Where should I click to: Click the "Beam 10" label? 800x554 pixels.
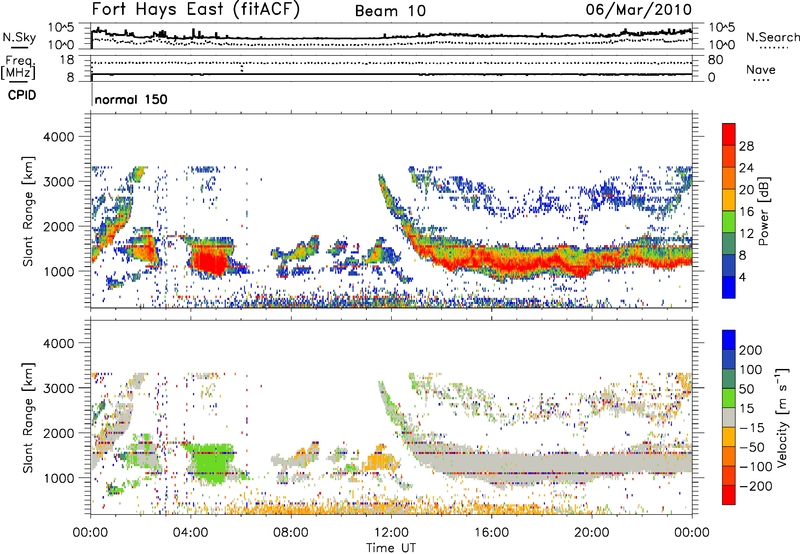pos(390,11)
